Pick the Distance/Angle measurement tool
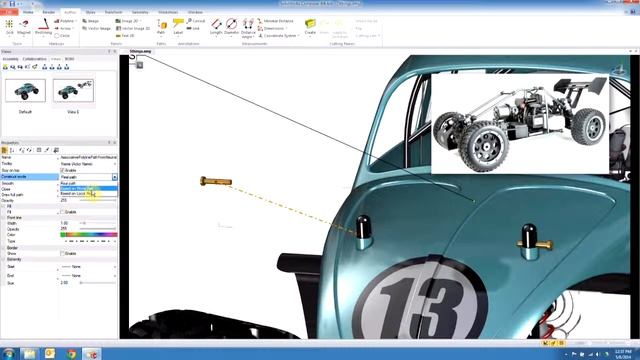This screenshot has width=640, height=360. (248, 28)
